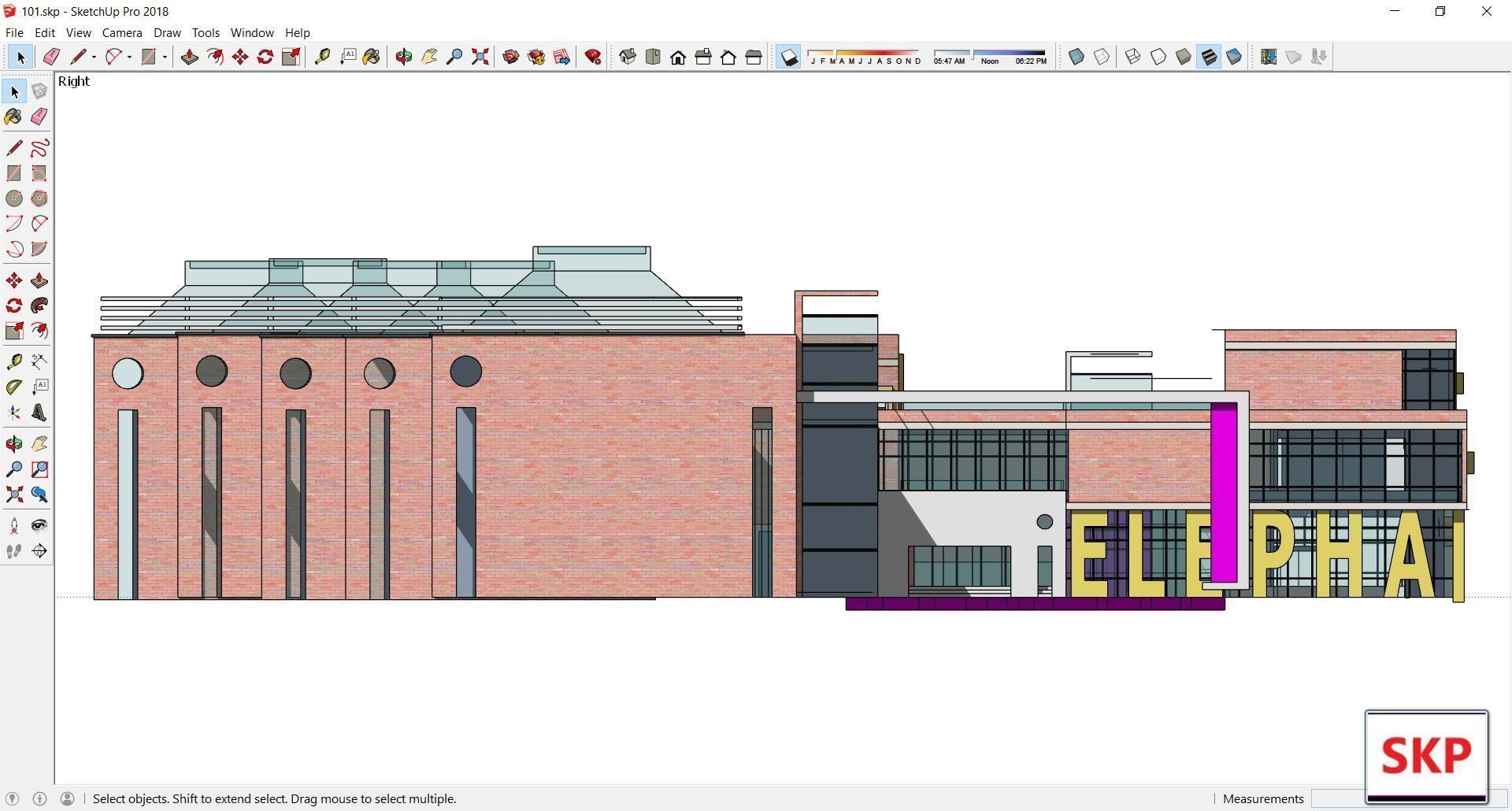
Task: Select the Make Component tool in side toolbar
Action: point(39,91)
